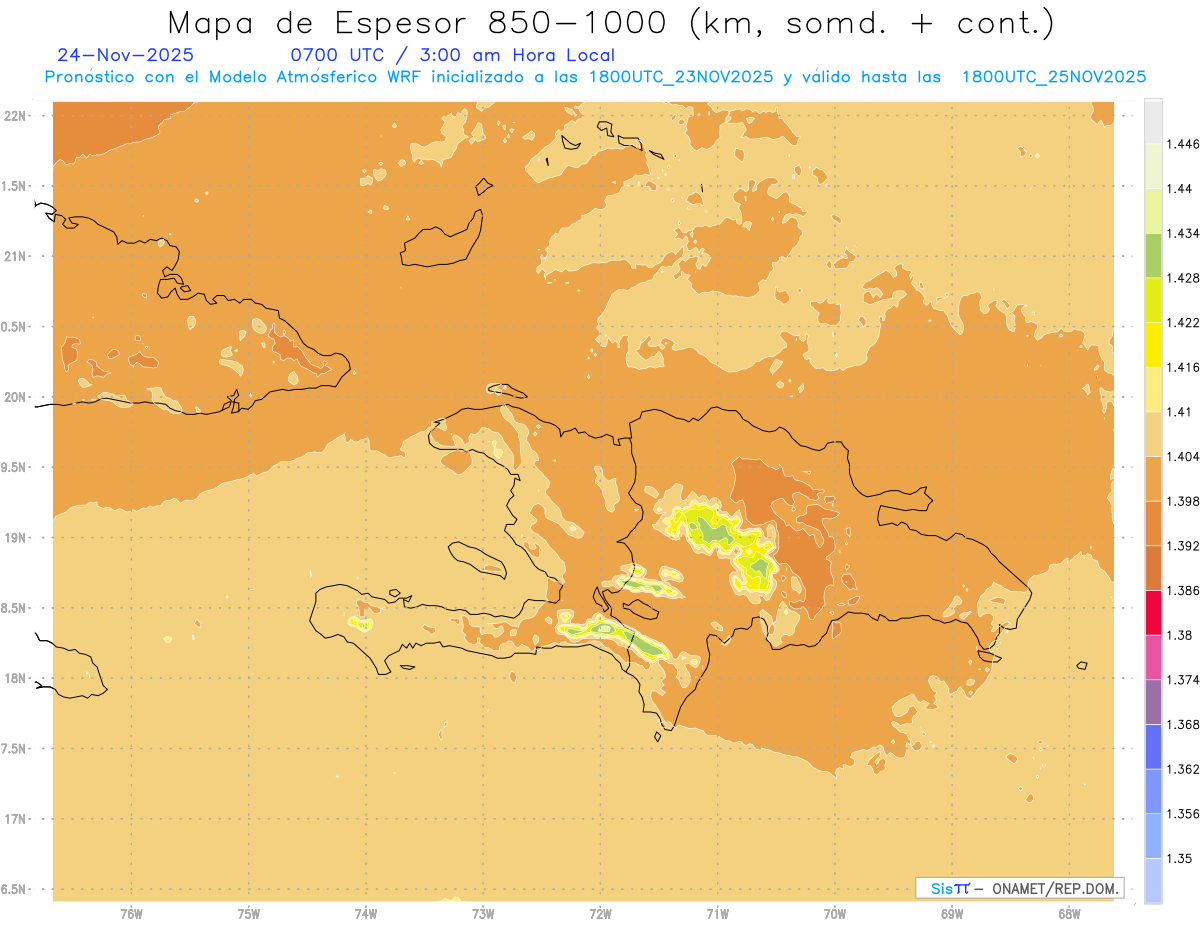Click the colorbar value '1.416'
The image size is (1200, 927).
coord(1183,367)
